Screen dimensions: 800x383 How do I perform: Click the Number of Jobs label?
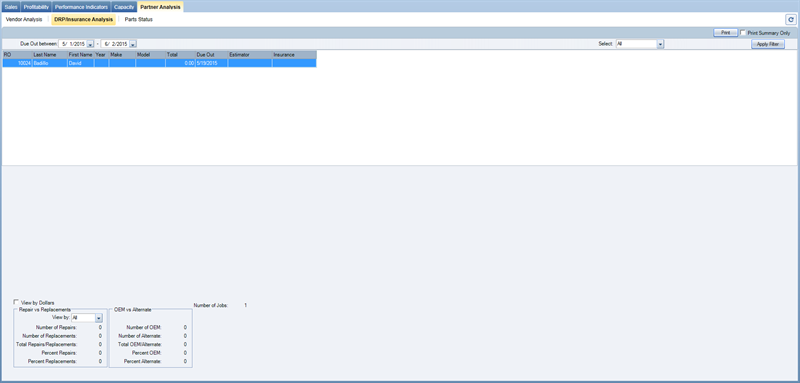tap(211, 305)
